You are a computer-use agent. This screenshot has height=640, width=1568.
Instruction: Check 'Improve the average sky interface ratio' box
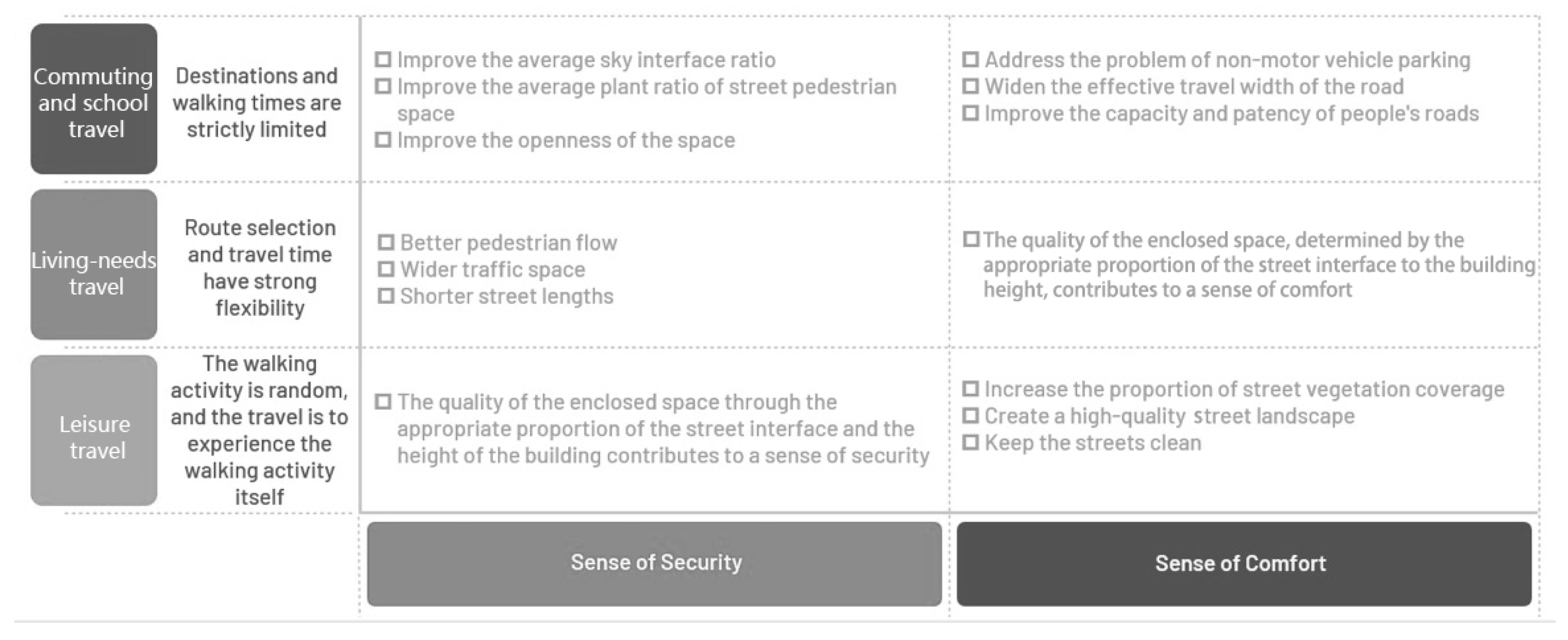(383, 60)
